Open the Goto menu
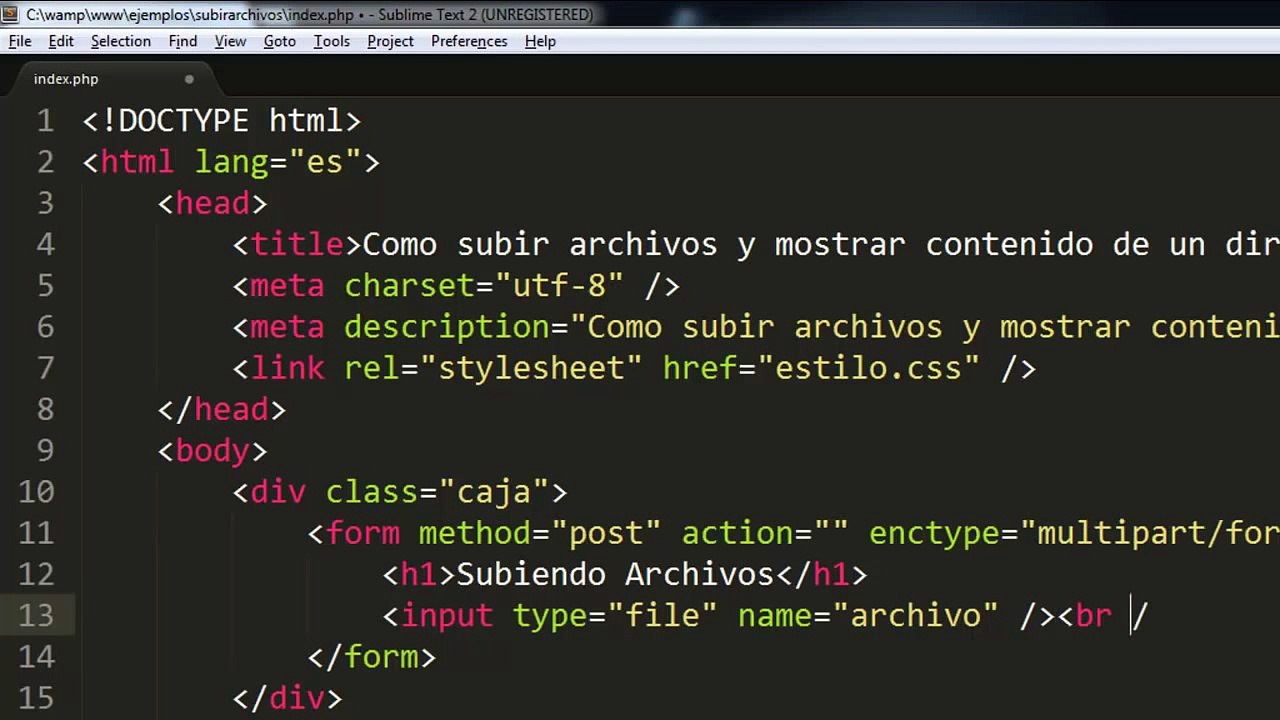 point(280,41)
